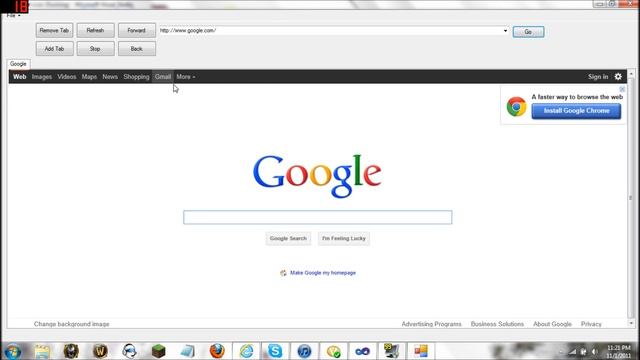Open the About Google link
This screenshot has height=360, width=640.
[552, 324]
